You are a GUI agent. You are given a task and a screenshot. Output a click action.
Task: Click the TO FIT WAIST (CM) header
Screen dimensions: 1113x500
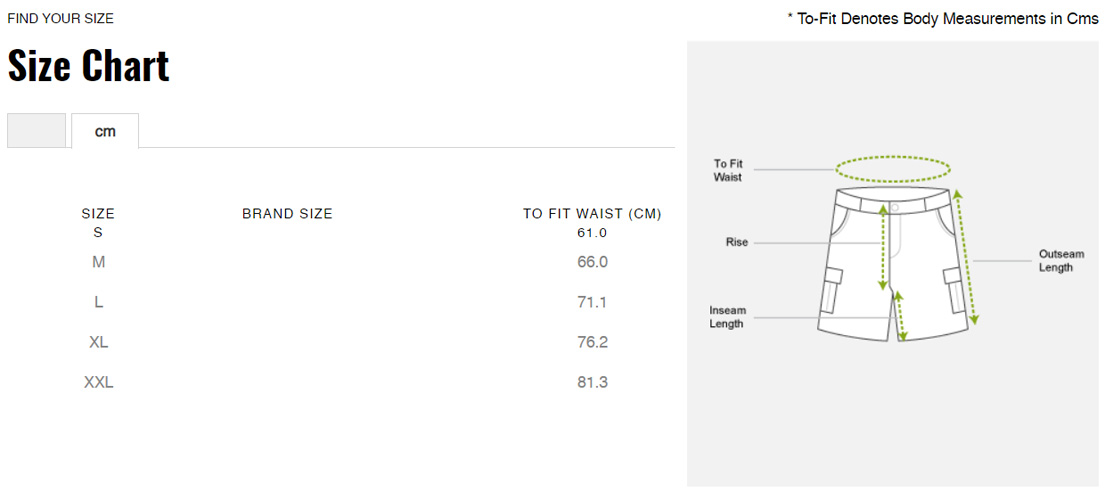point(592,214)
